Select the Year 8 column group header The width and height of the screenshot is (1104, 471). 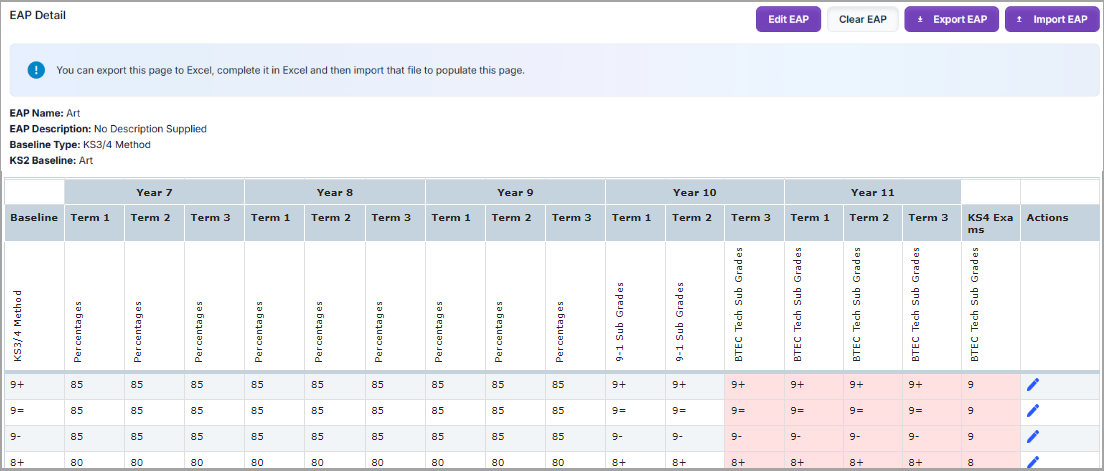click(334, 192)
